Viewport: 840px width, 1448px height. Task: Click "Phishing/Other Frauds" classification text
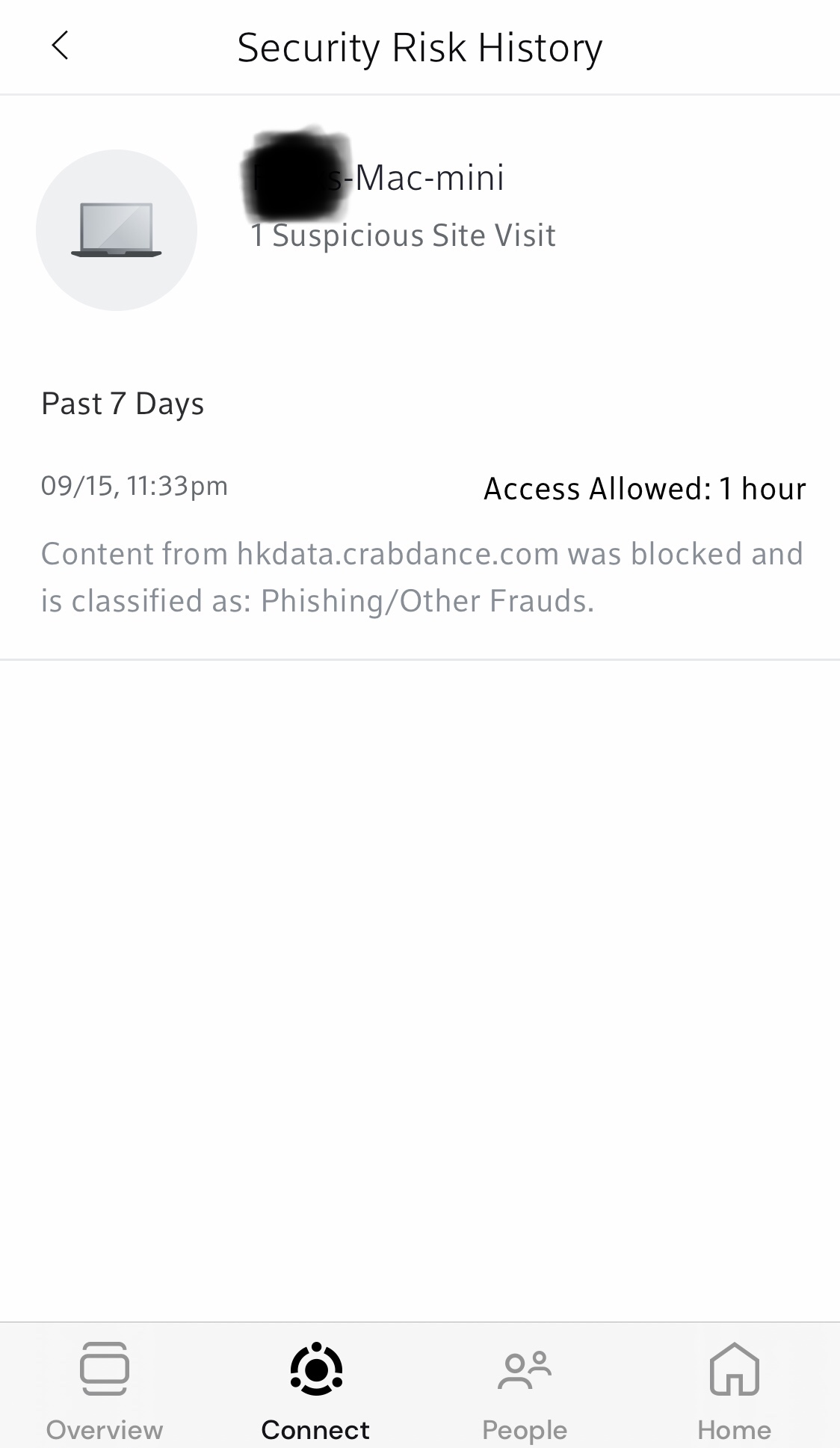(426, 601)
